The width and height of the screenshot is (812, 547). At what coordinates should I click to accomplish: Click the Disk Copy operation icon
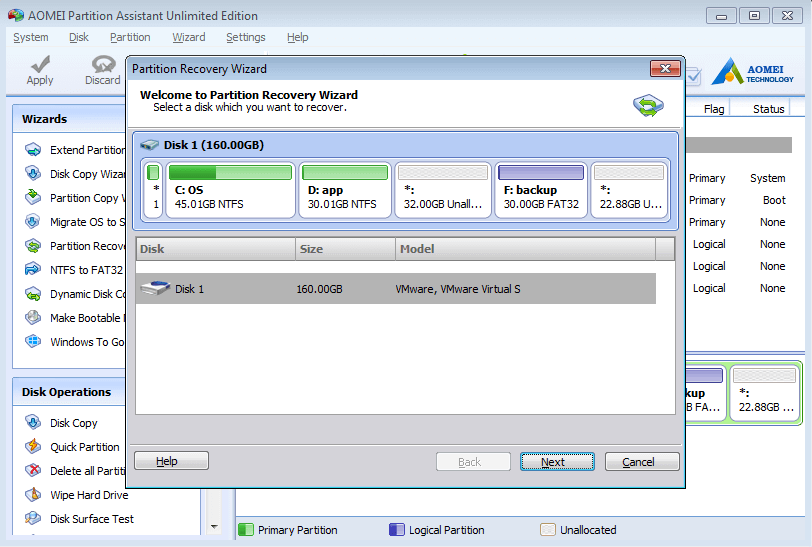click(33, 423)
